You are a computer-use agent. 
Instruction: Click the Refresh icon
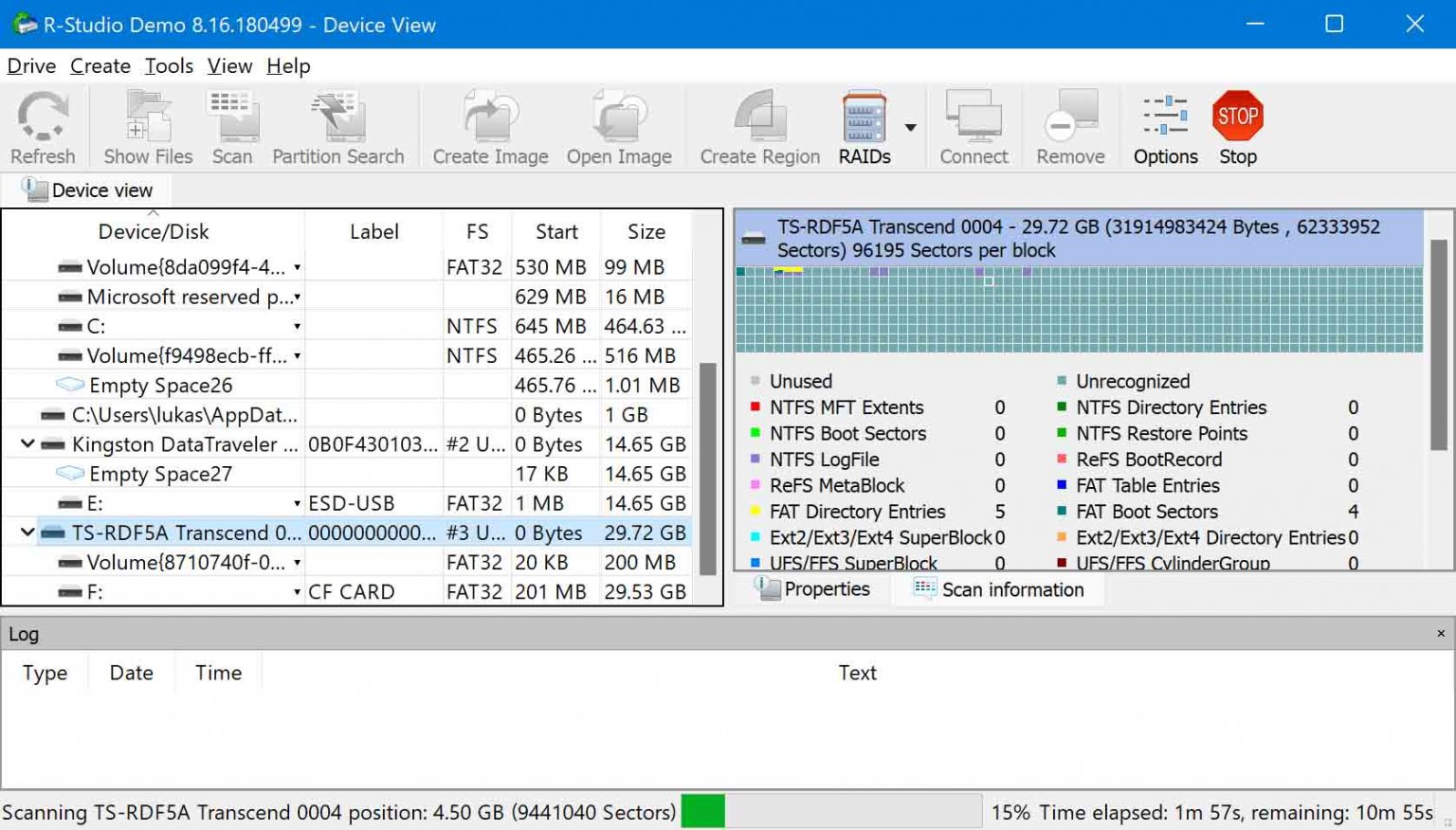43,123
